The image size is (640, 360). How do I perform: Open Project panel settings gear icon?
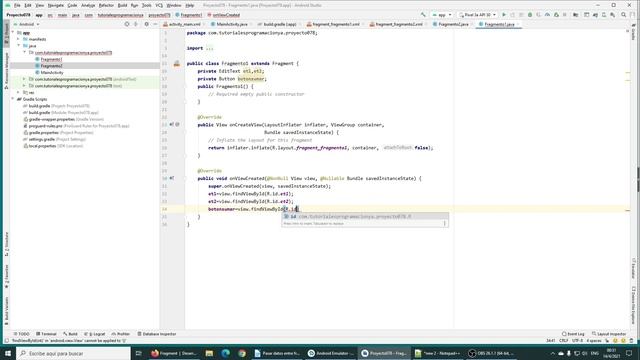click(147, 24)
